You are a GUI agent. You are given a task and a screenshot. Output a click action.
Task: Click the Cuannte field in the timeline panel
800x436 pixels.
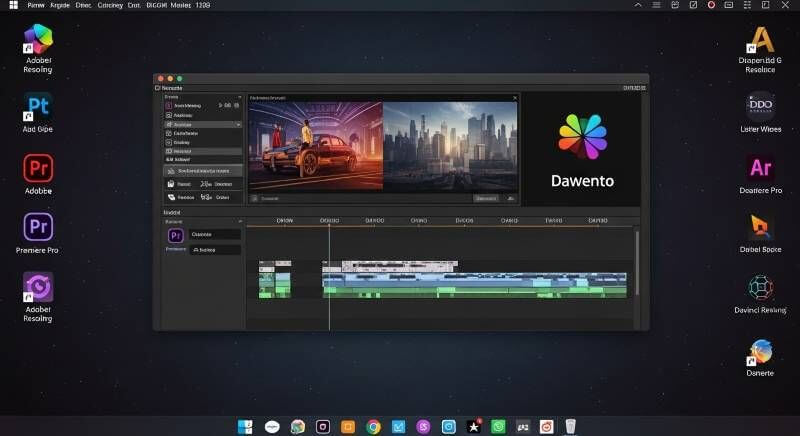pos(215,235)
